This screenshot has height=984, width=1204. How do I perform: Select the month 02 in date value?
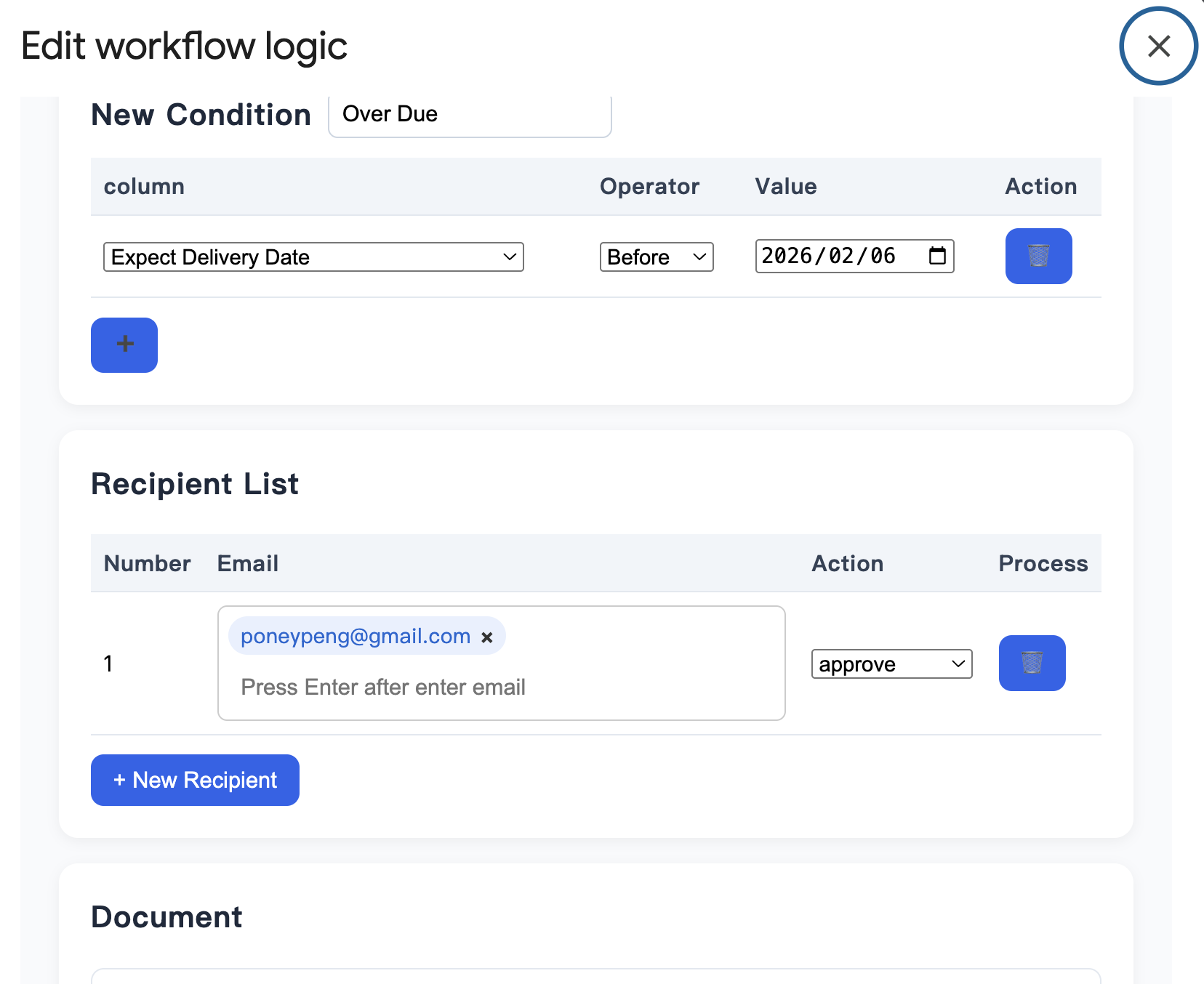(841, 256)
